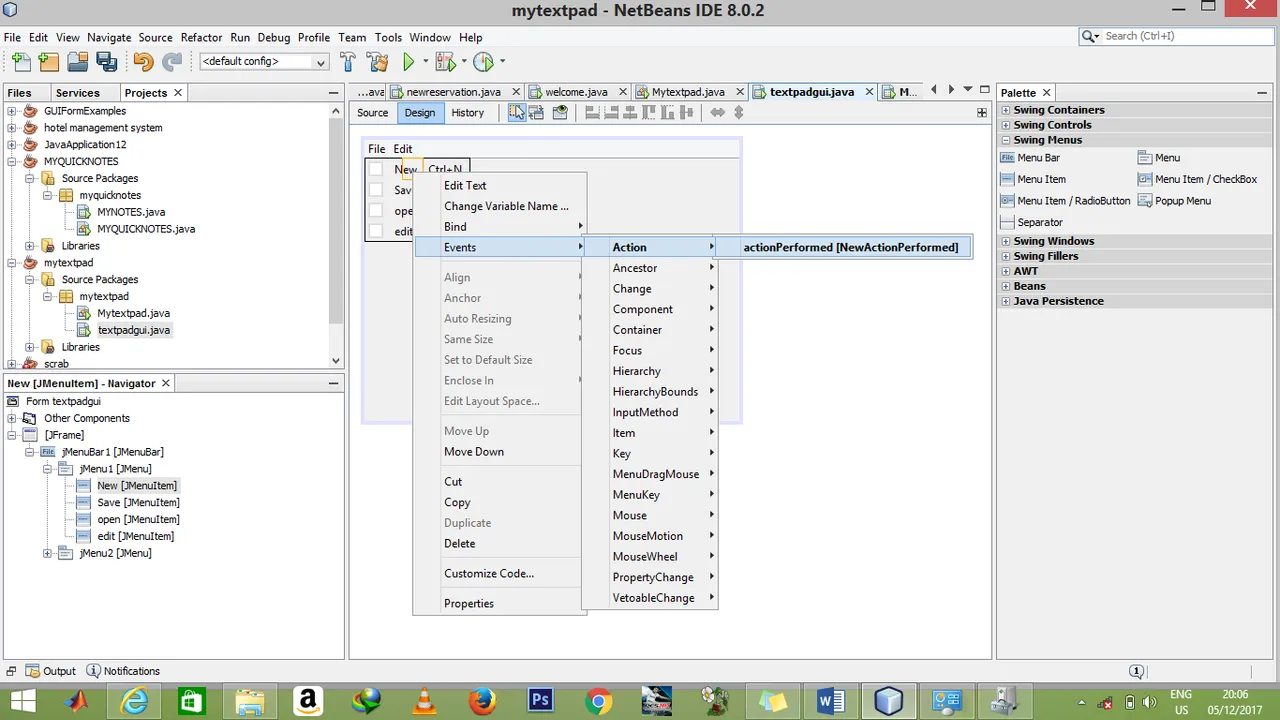Open the Profile Project dropdown arrow

(503, 62)
